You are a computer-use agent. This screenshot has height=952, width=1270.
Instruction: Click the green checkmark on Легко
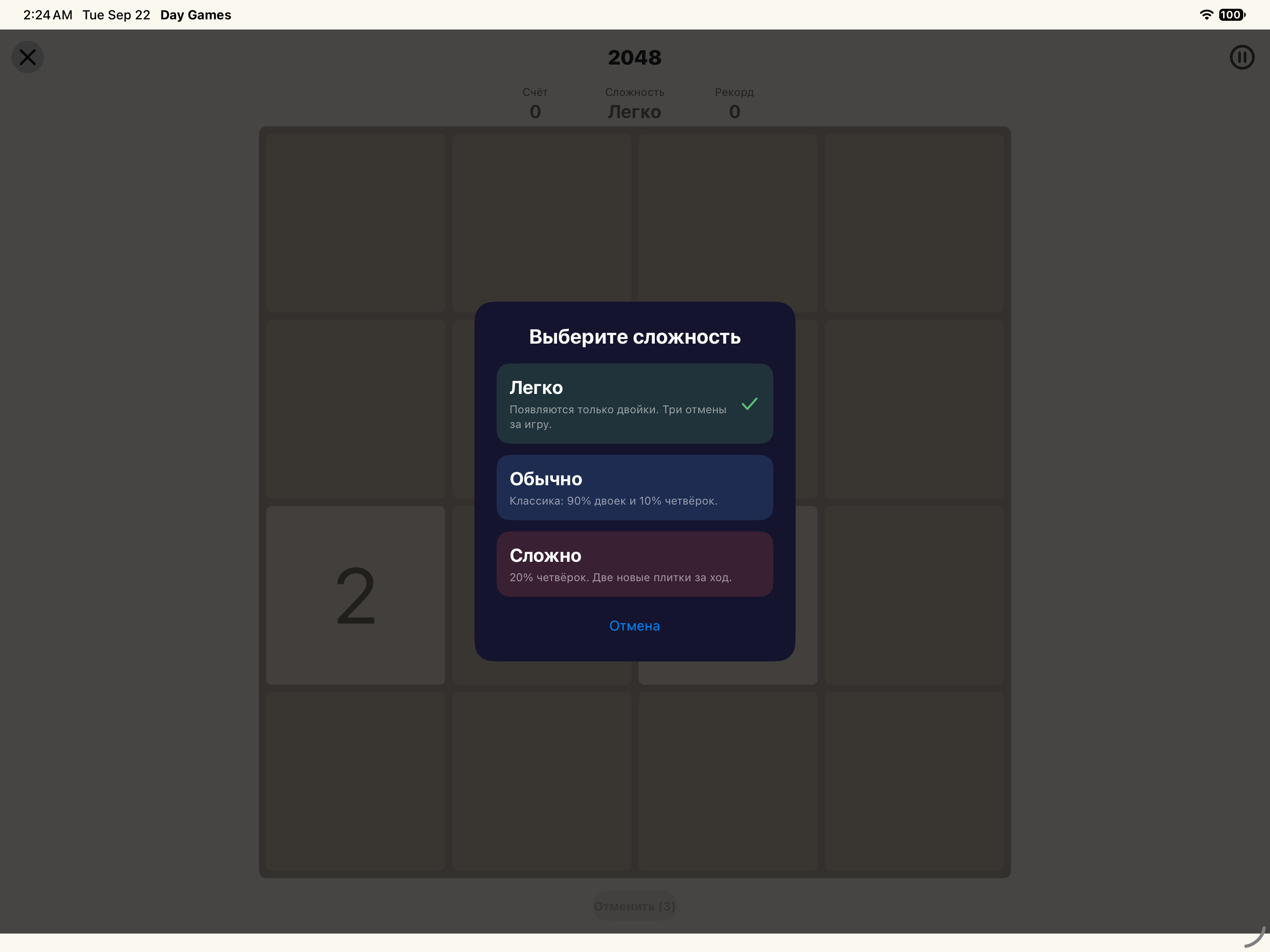tap(749, 404)
